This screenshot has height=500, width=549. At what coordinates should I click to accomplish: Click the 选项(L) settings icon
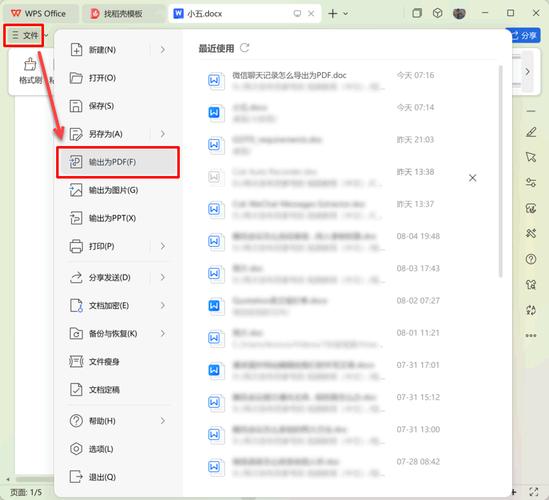click(x=76, y=449)
